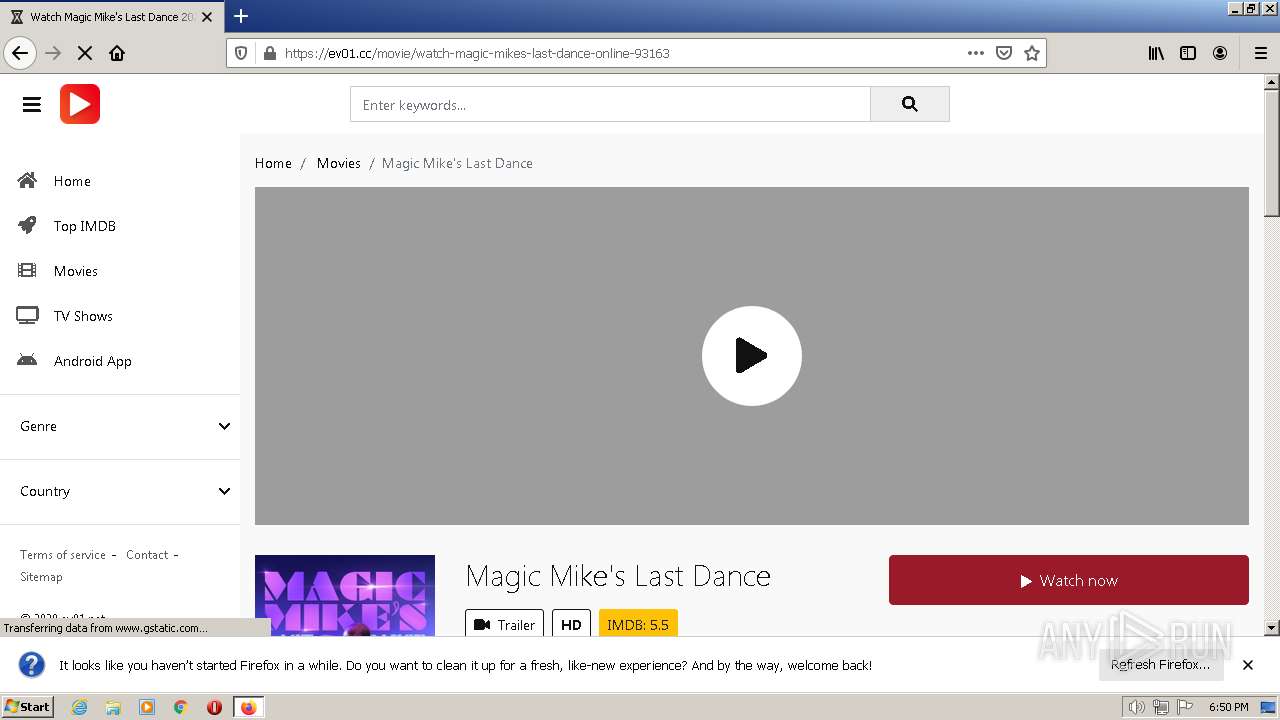The image size is (1280, 720).
Task: Open the Library bookmarks icon
Action: [x=1156, y=53]
